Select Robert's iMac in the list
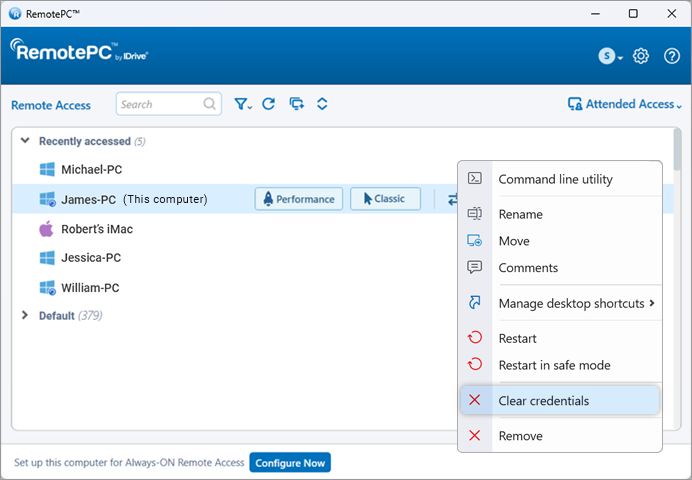This screenshot has width=692, height=480. [x=96, y=229]
